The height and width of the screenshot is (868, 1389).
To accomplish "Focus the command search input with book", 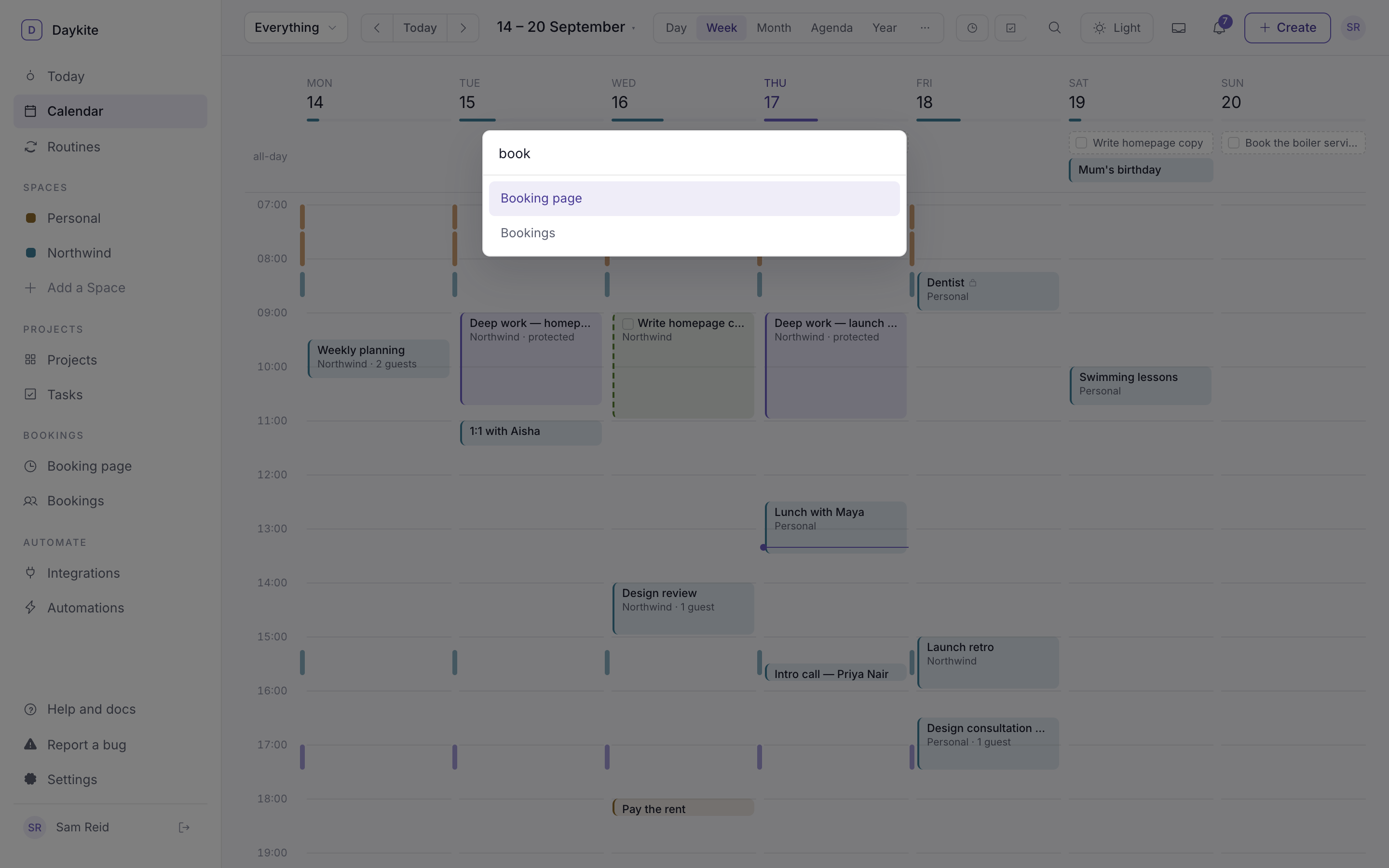I will (x=694, y=153).
